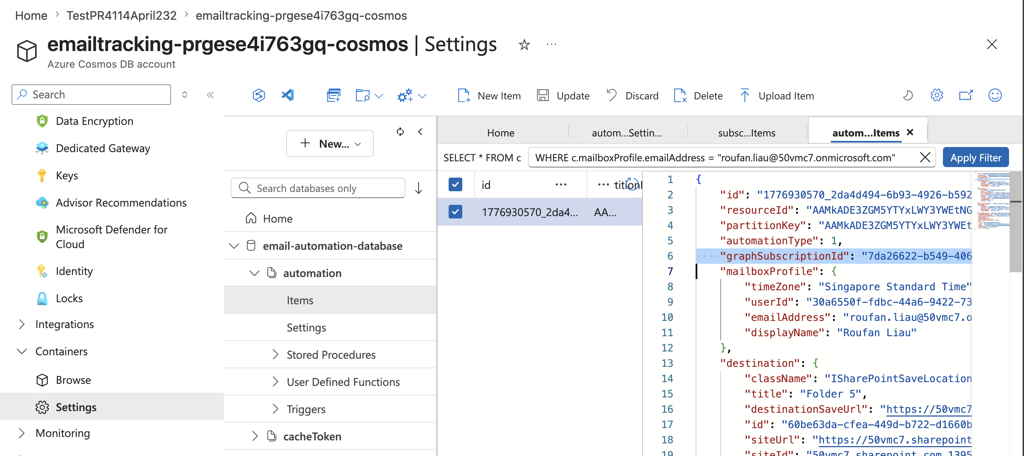Open Settings under automation container
1024x456 pixels.
[306, 327]
